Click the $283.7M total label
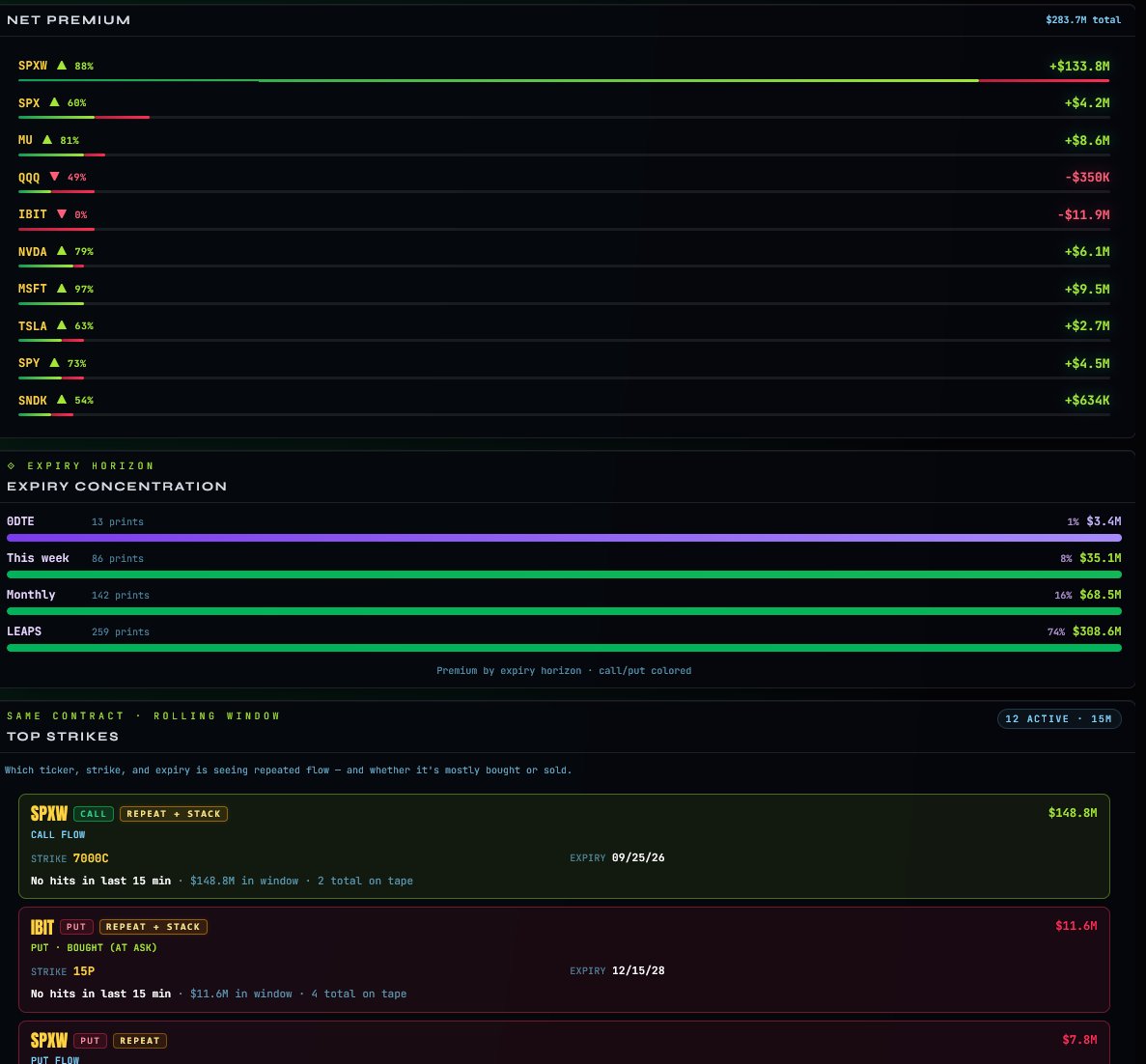The height and width of the screenshot is (1064, 1146). point(1083,19)
